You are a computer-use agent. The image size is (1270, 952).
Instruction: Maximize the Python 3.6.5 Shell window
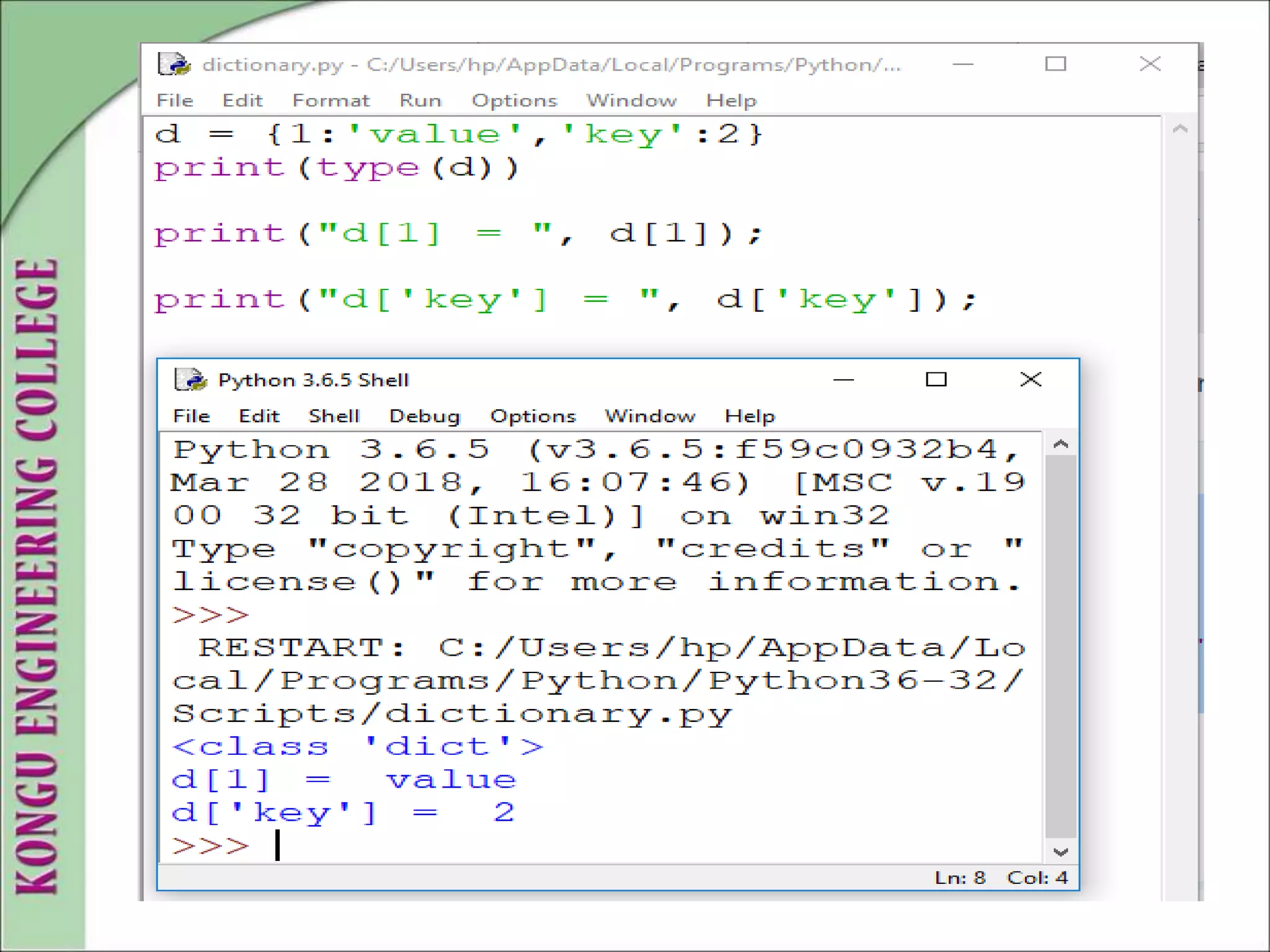click(936, 379)
